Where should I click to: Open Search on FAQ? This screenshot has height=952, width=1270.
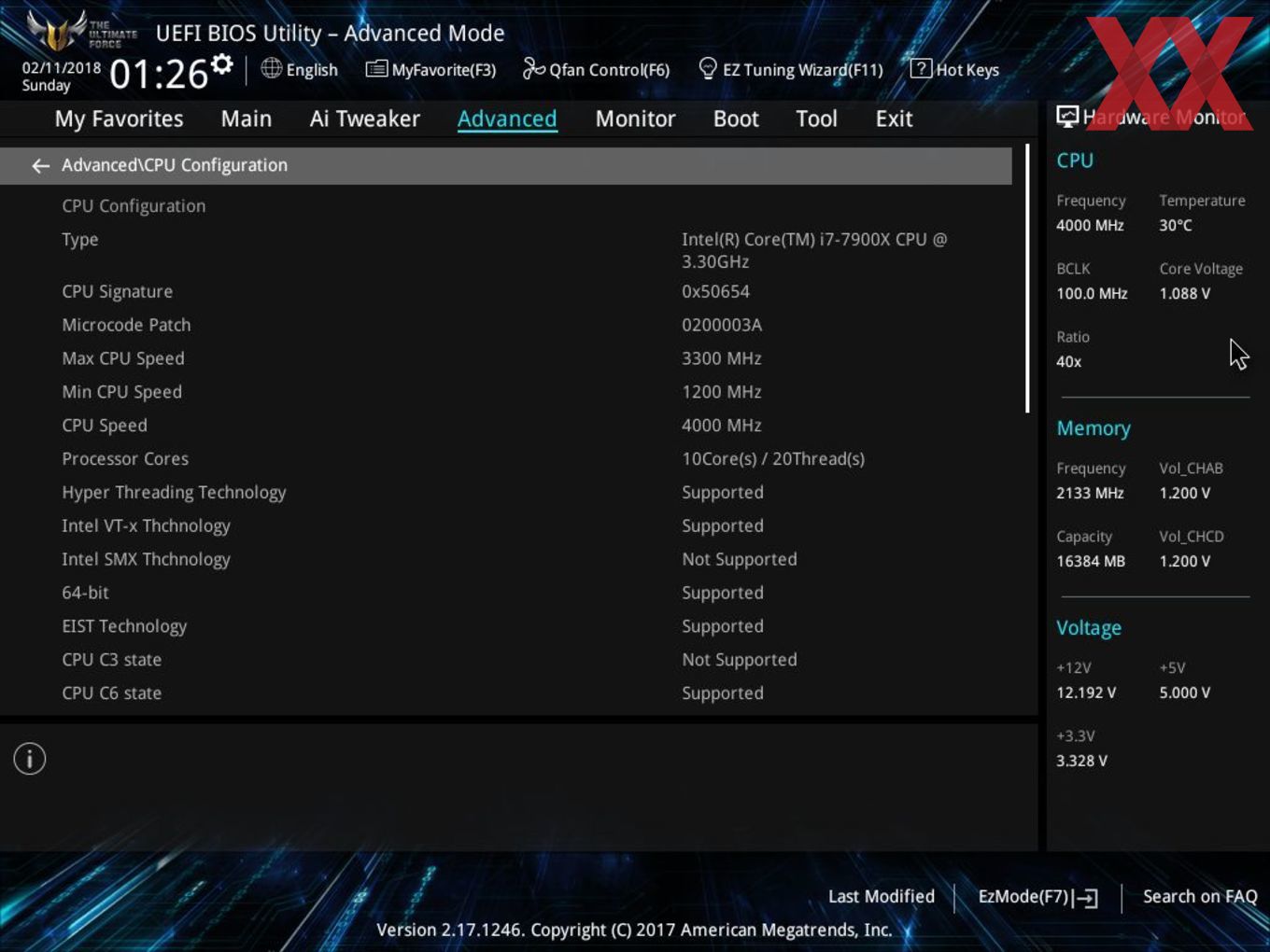(x=1200, y=896)
